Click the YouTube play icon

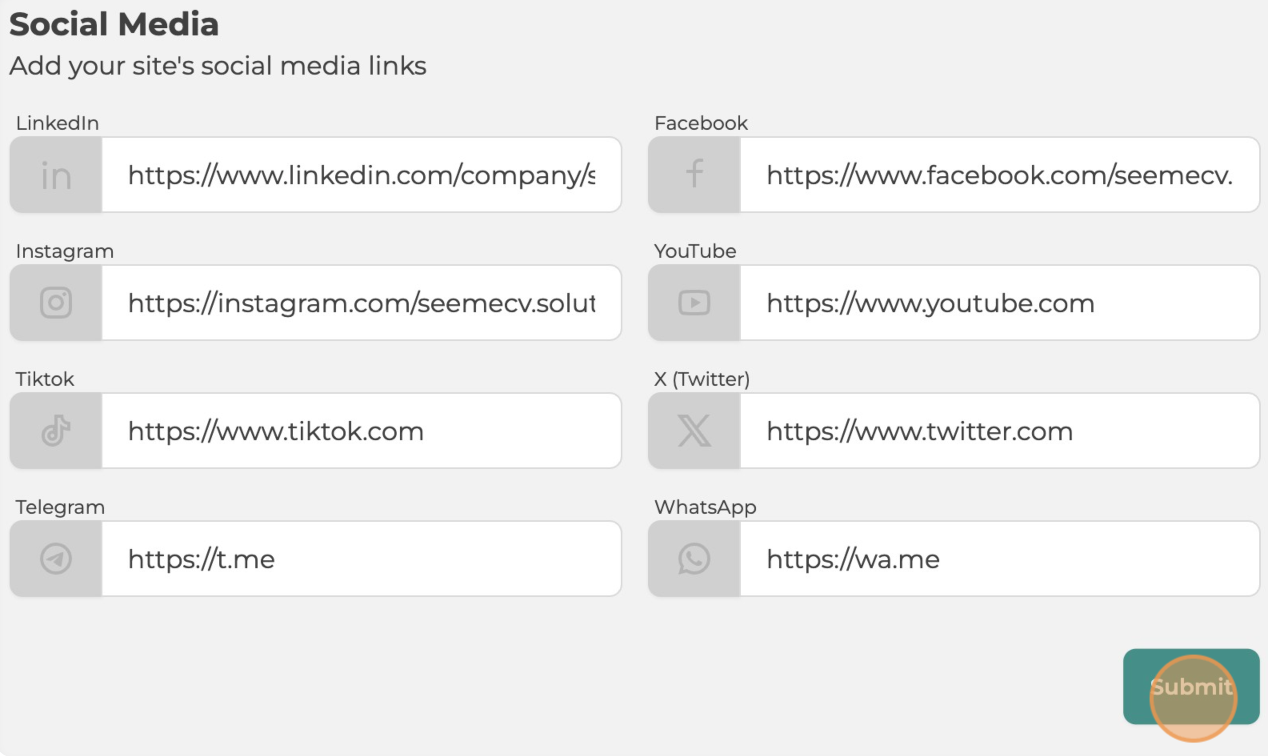coord(694,303)
